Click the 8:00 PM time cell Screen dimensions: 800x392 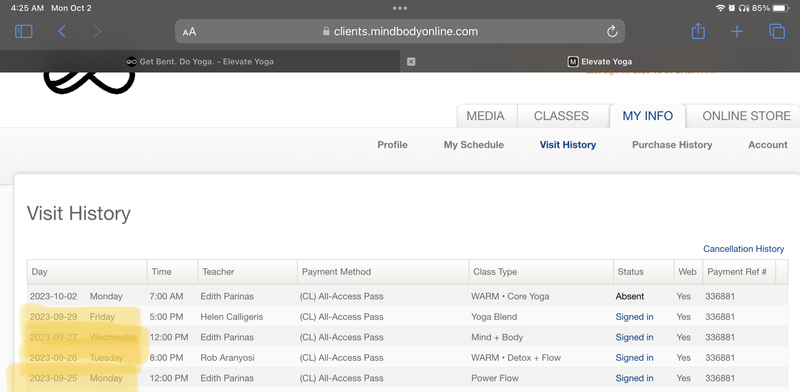click(166, 358)
